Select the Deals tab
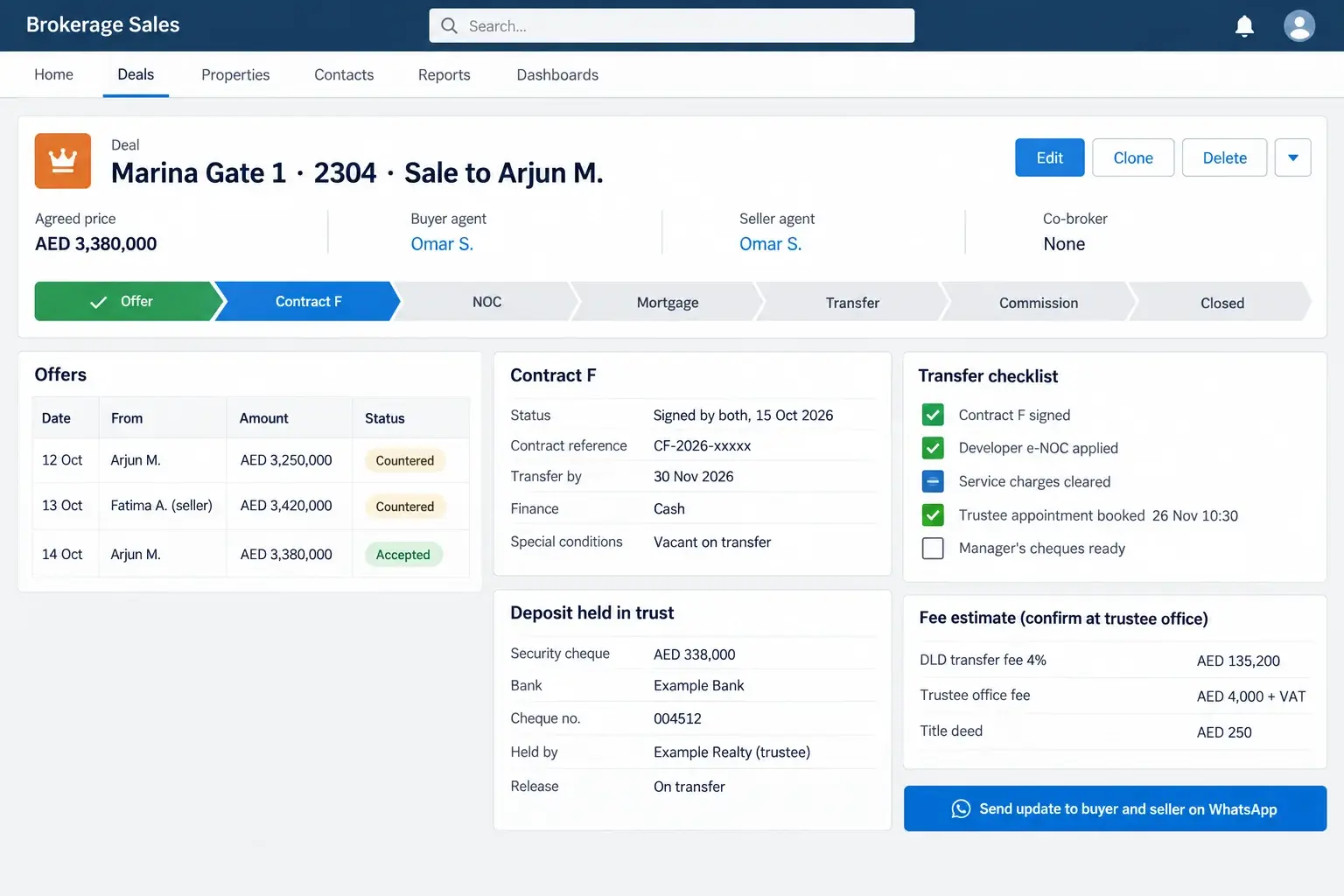Screen dimensions: 1344x896 coord(136,74)
